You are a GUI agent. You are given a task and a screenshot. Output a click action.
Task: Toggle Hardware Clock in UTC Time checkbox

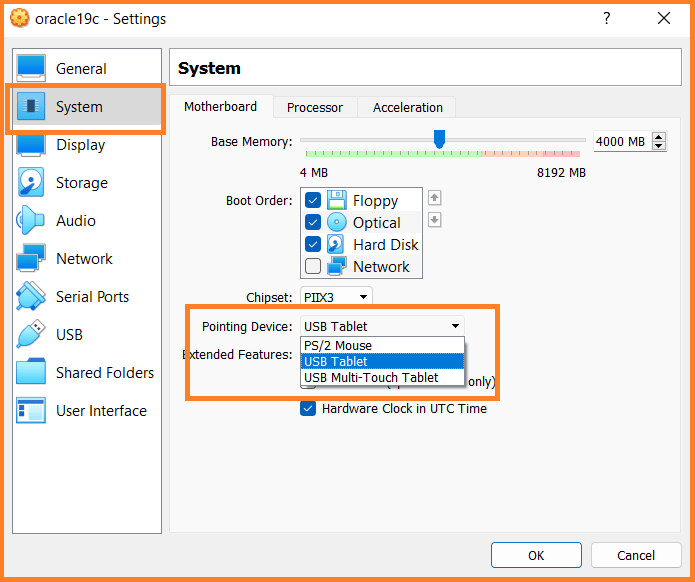[x=308, y=408]
